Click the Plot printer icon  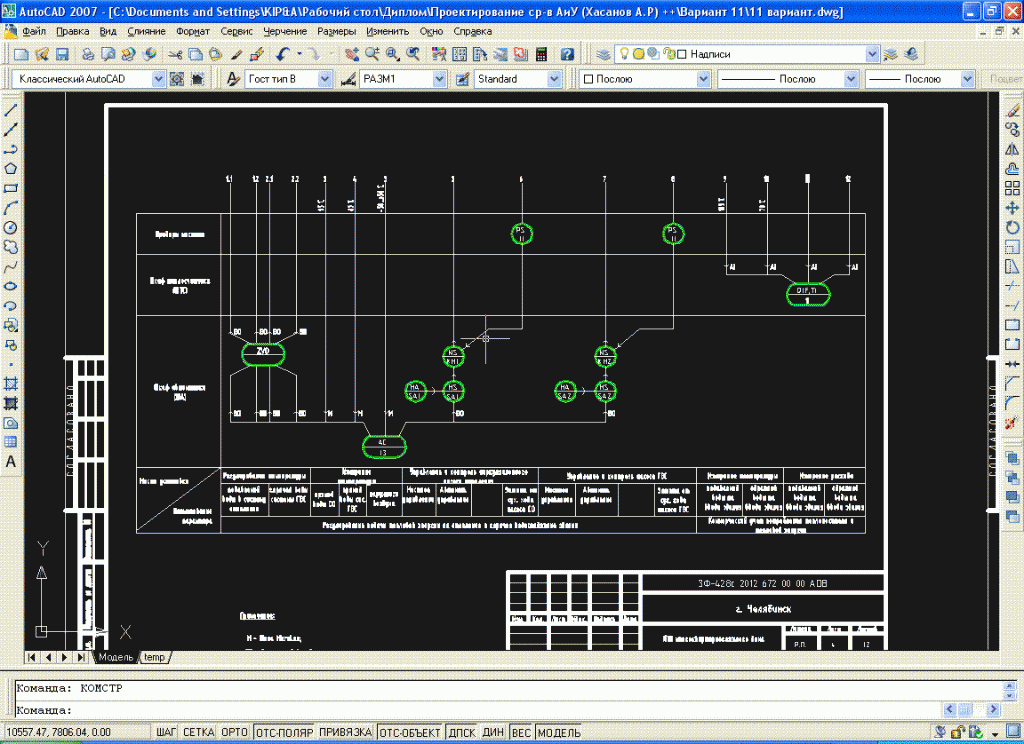pos(88,55)
